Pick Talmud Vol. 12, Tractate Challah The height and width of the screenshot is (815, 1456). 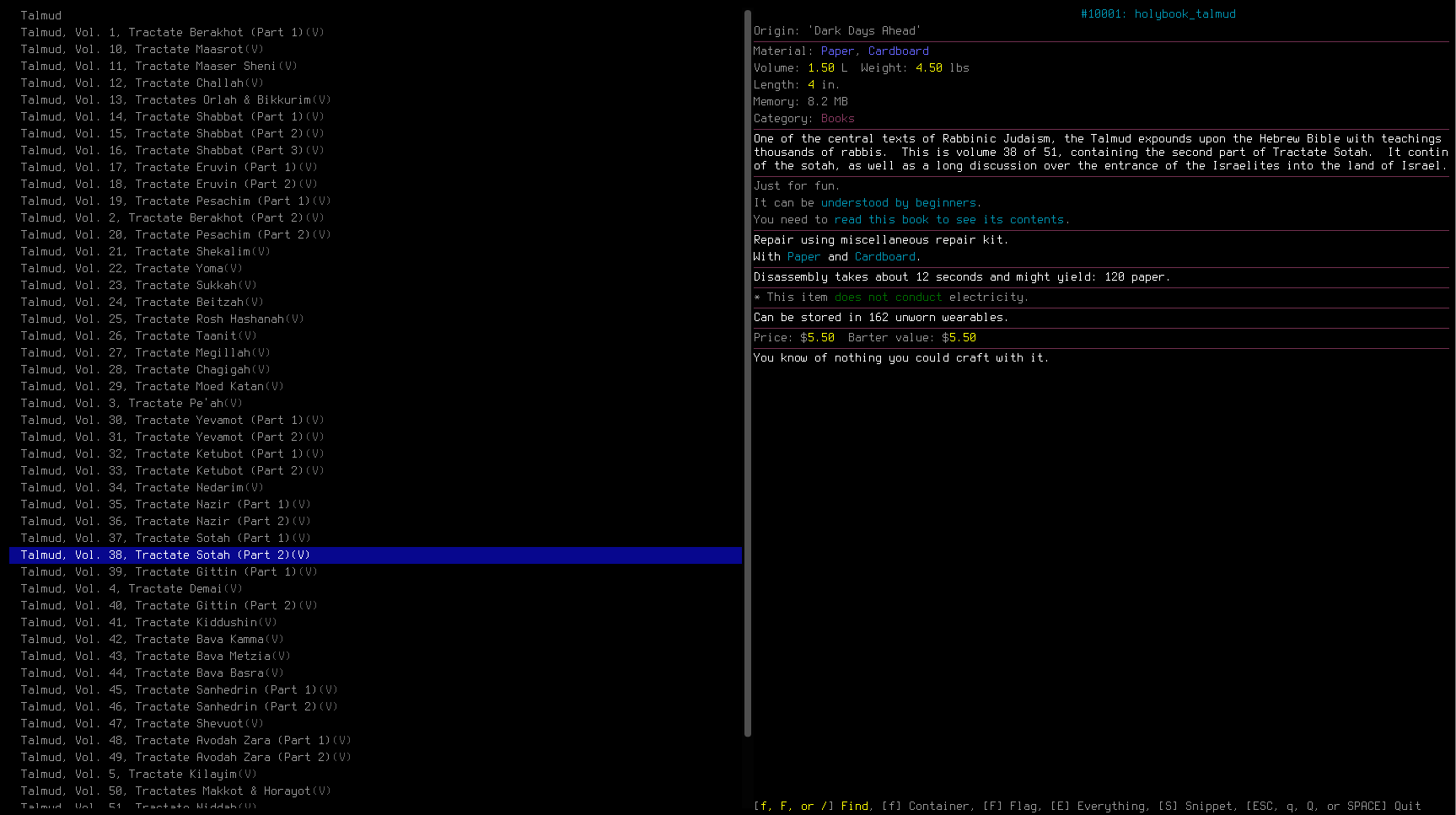(142, 83)
